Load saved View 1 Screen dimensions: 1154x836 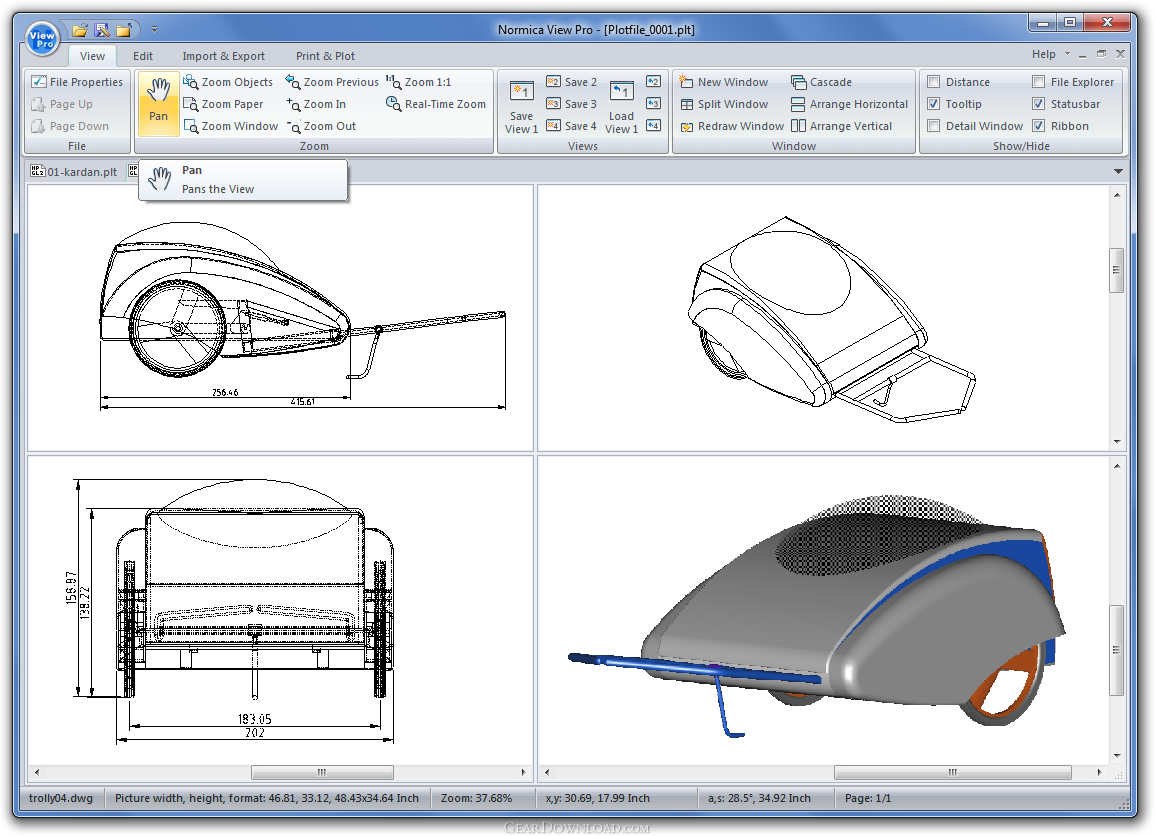pos(622,107)
